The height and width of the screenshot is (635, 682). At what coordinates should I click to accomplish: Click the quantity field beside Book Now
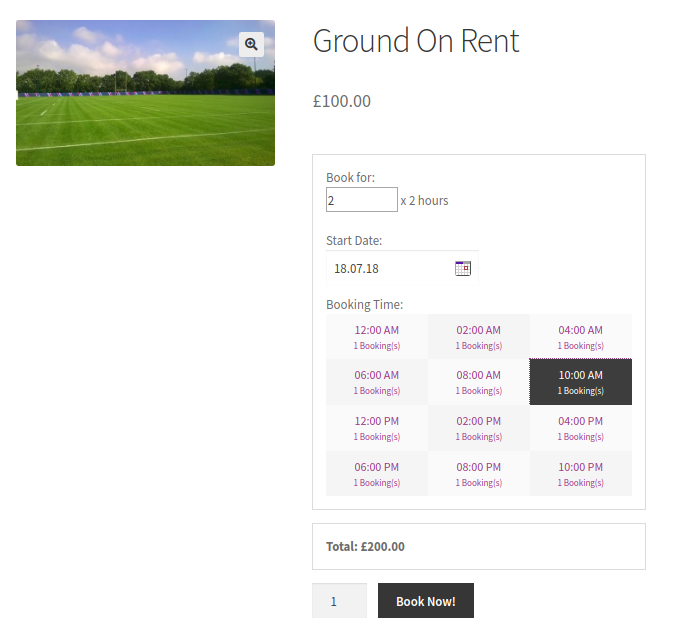(339, 601)
